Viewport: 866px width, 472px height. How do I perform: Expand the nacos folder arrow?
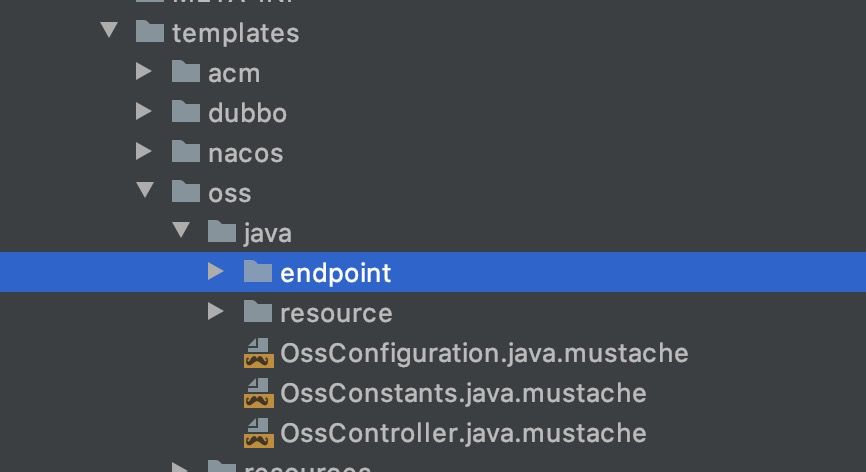144,152
